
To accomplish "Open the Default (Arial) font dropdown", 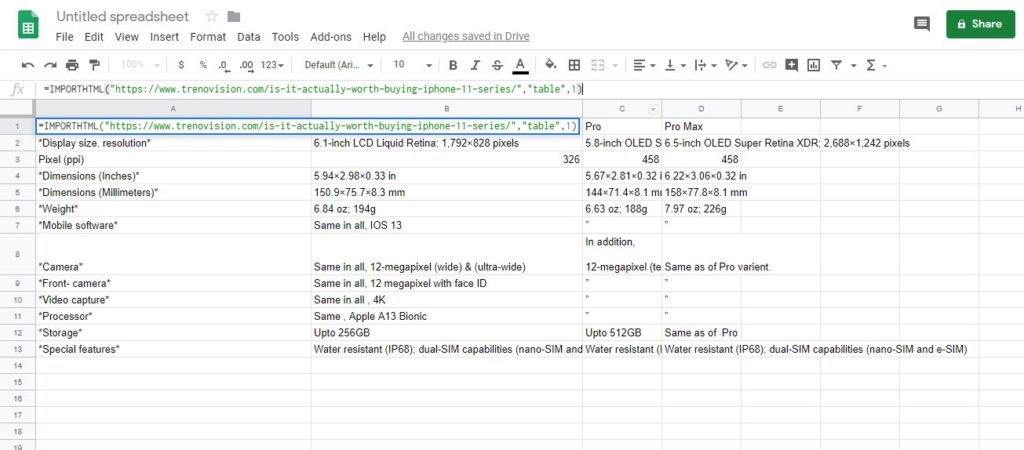I will tap(339, 65).
